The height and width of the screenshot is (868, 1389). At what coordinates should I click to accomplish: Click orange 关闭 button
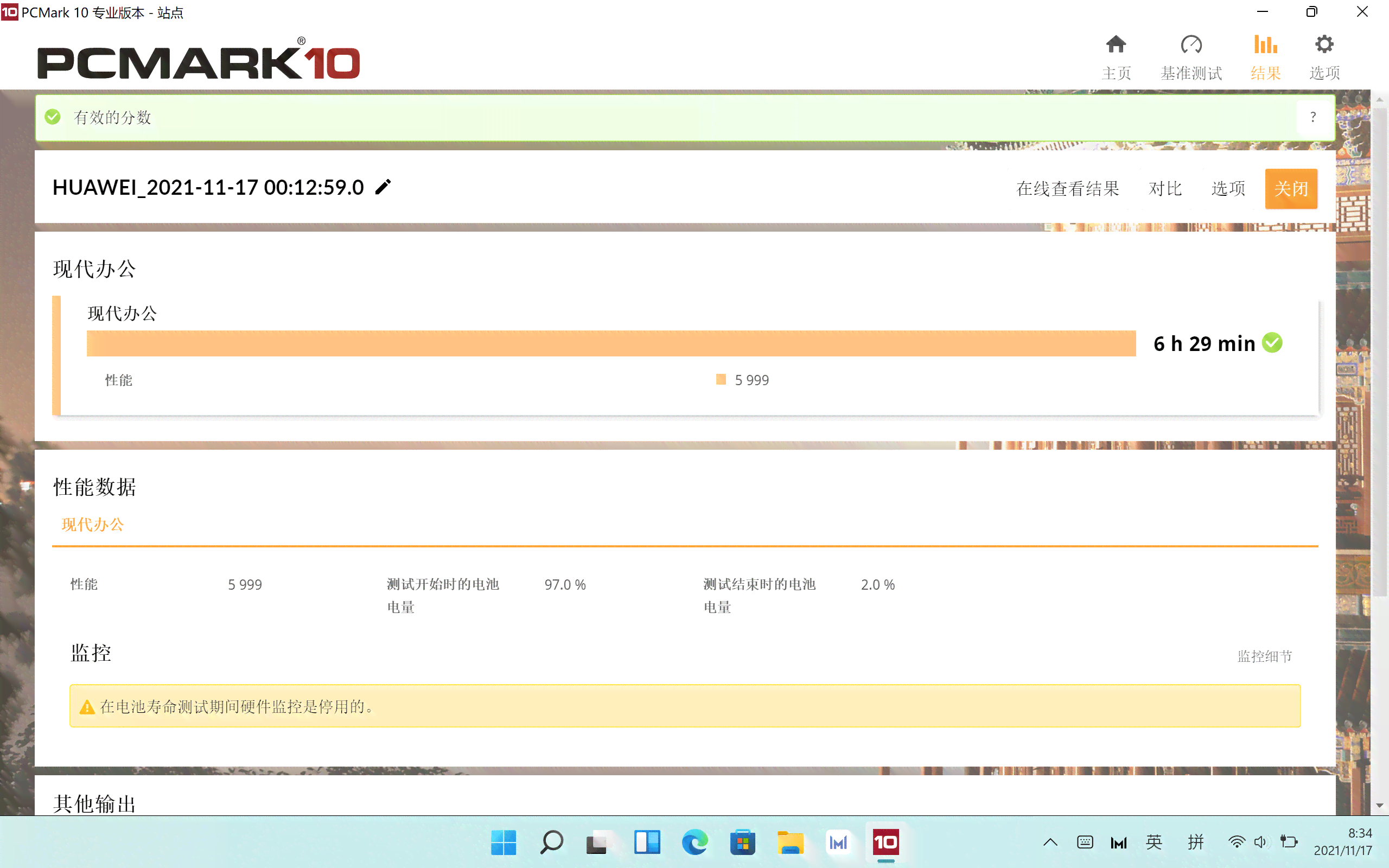pyautogui.click(x=1291, y=188)
